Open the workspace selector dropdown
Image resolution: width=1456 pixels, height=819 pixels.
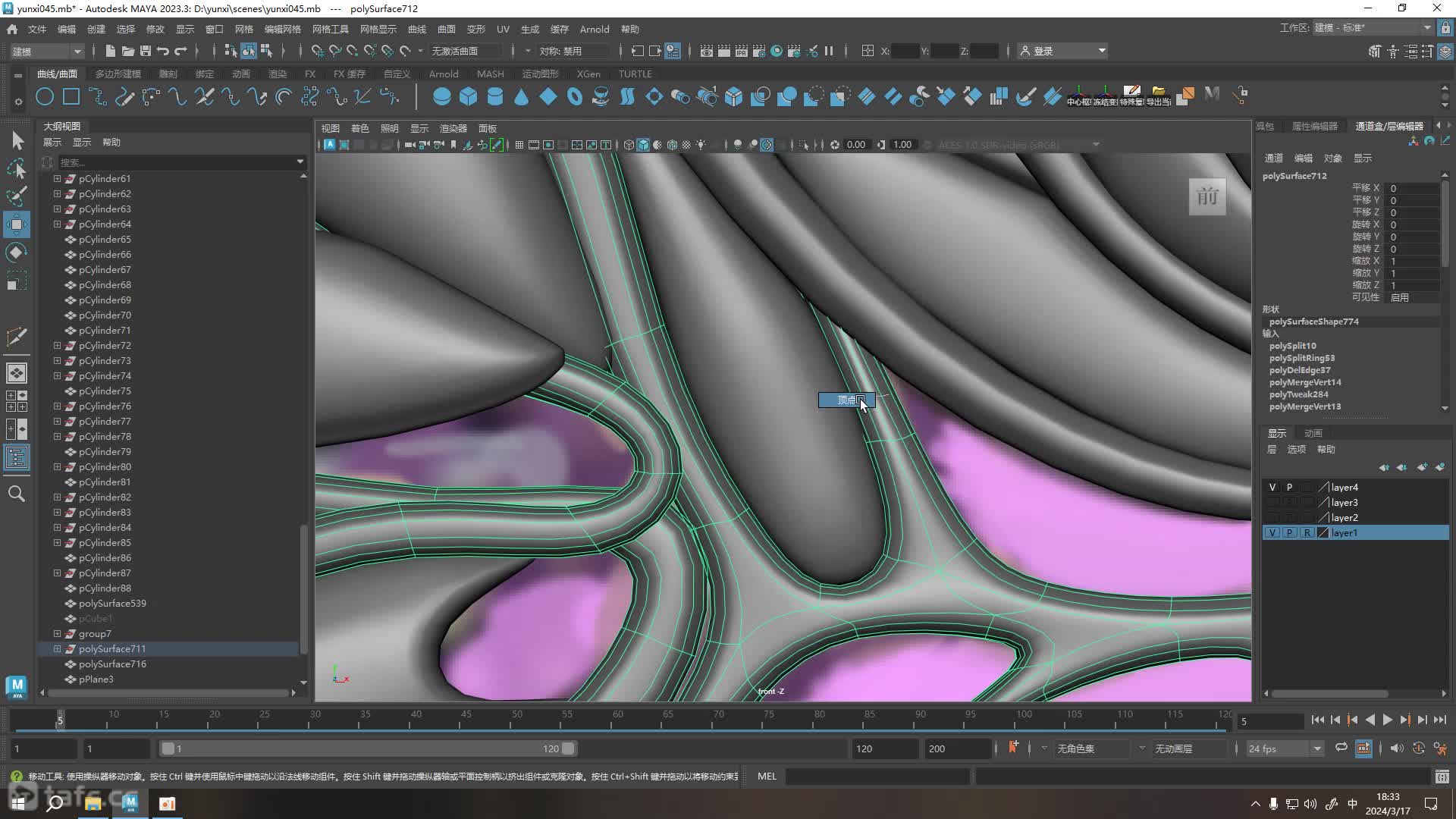tap(1373, 28)
